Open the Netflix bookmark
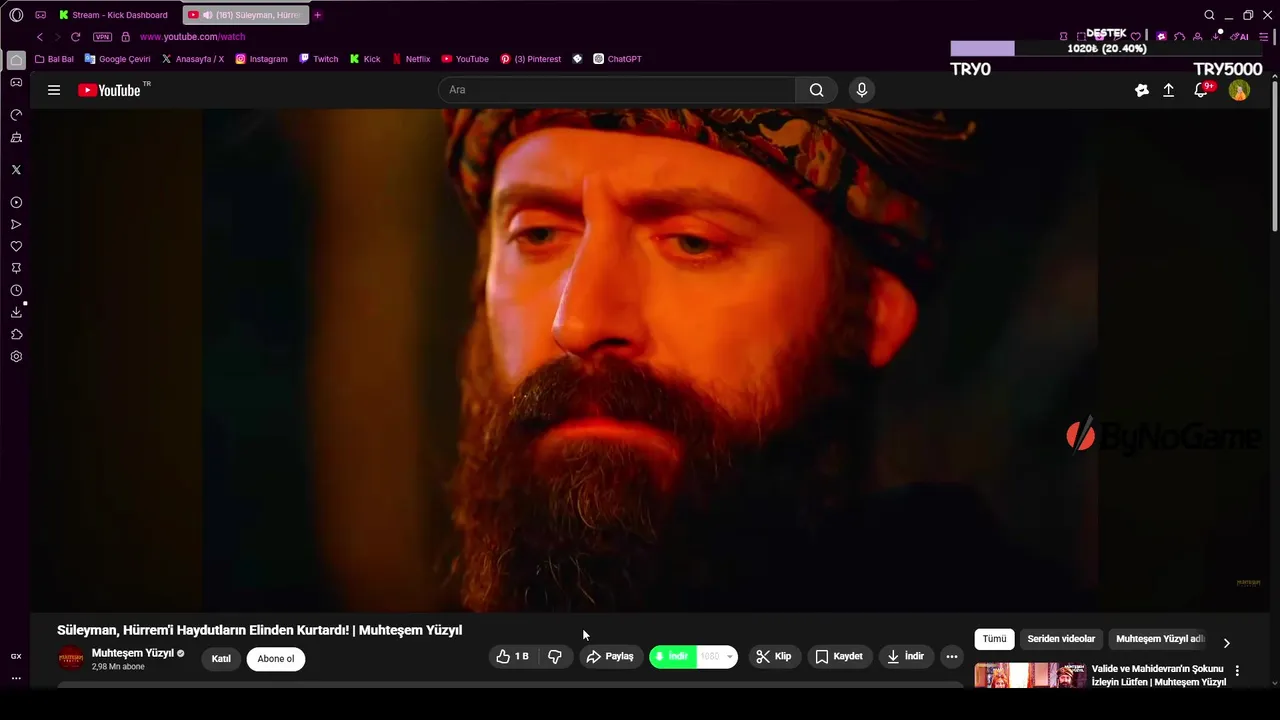Viewport: 1280px width, 720px height. point(411,59)
